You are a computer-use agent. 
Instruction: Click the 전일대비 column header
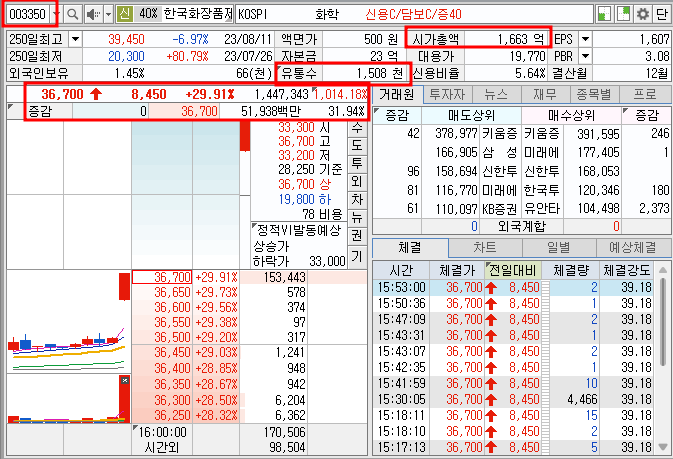(513, 271)
